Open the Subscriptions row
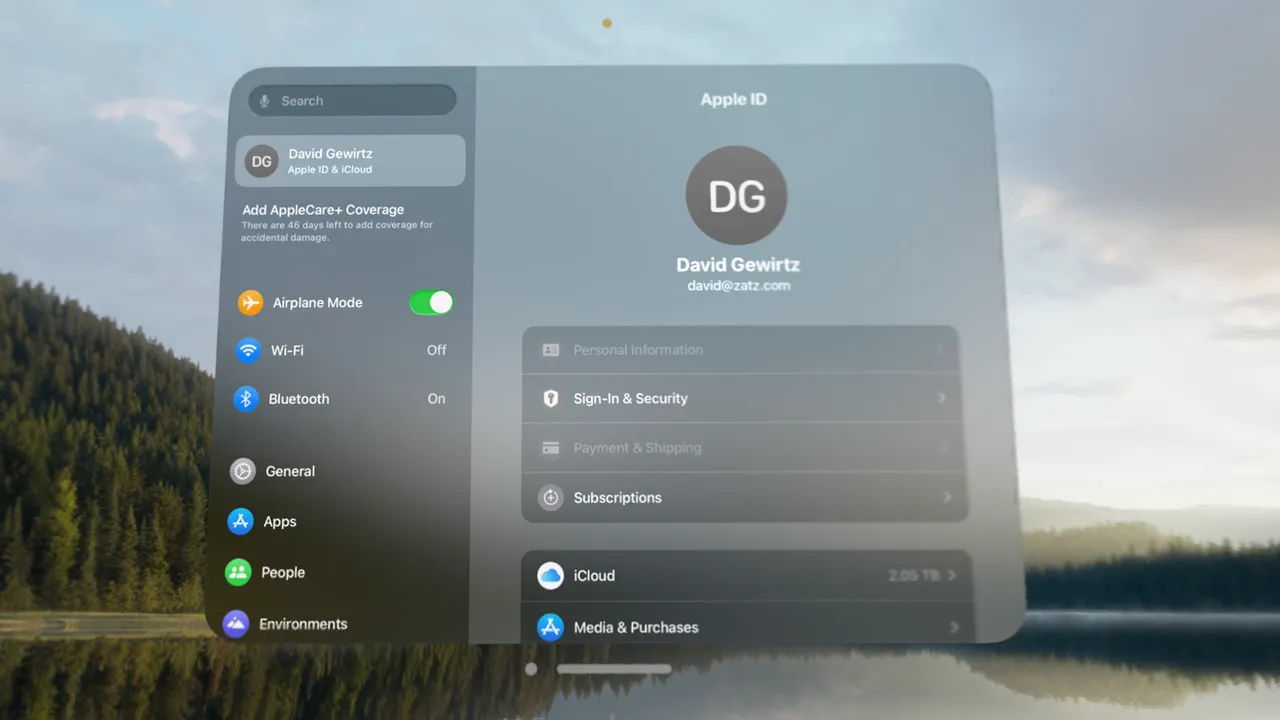 point(744,497)
